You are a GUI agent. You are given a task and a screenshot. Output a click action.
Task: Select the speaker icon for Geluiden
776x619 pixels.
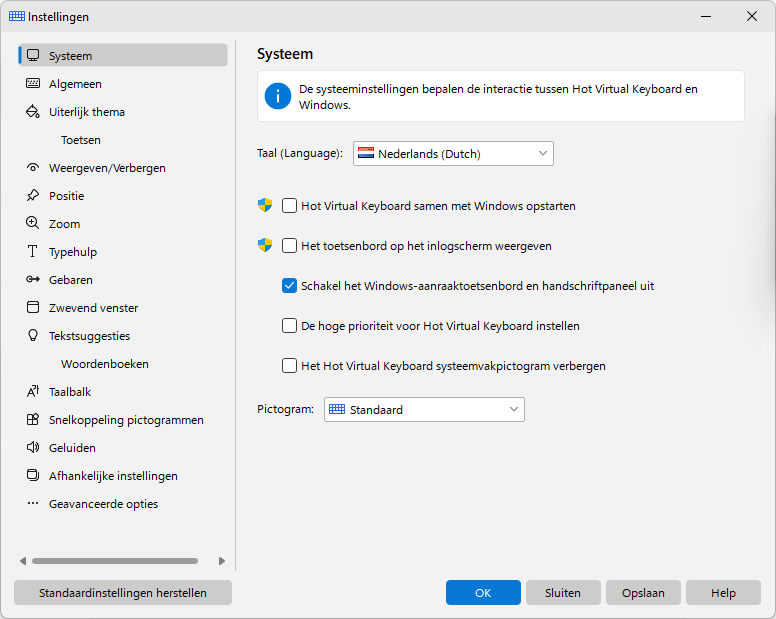click(33, 447)
